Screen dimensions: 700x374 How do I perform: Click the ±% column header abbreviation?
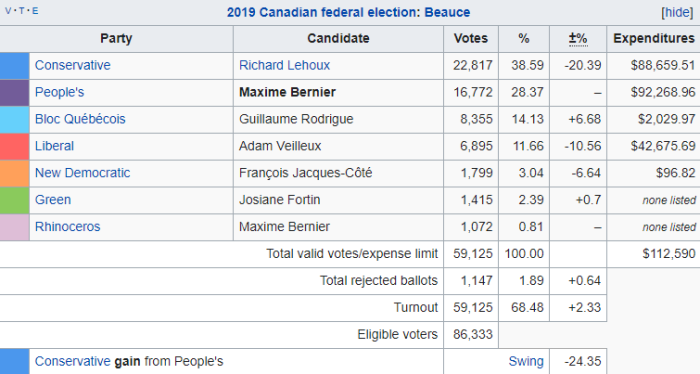pos(578,39)
